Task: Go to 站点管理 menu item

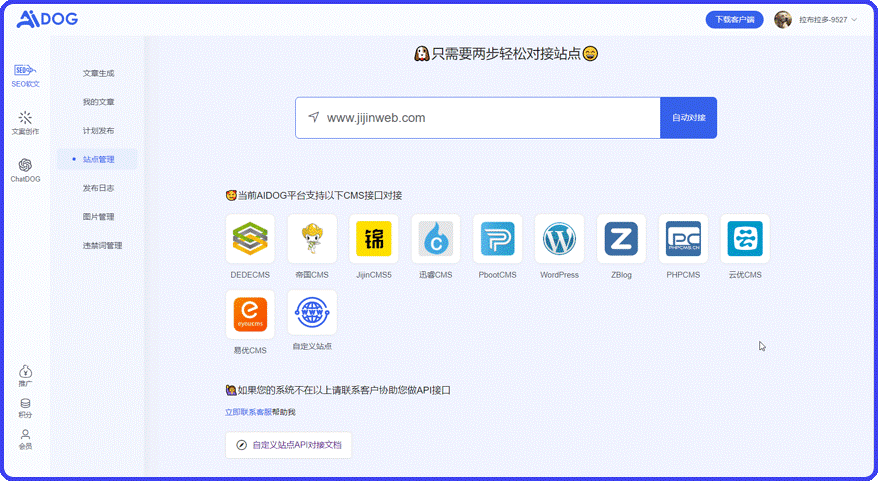Action: point(98,159)
